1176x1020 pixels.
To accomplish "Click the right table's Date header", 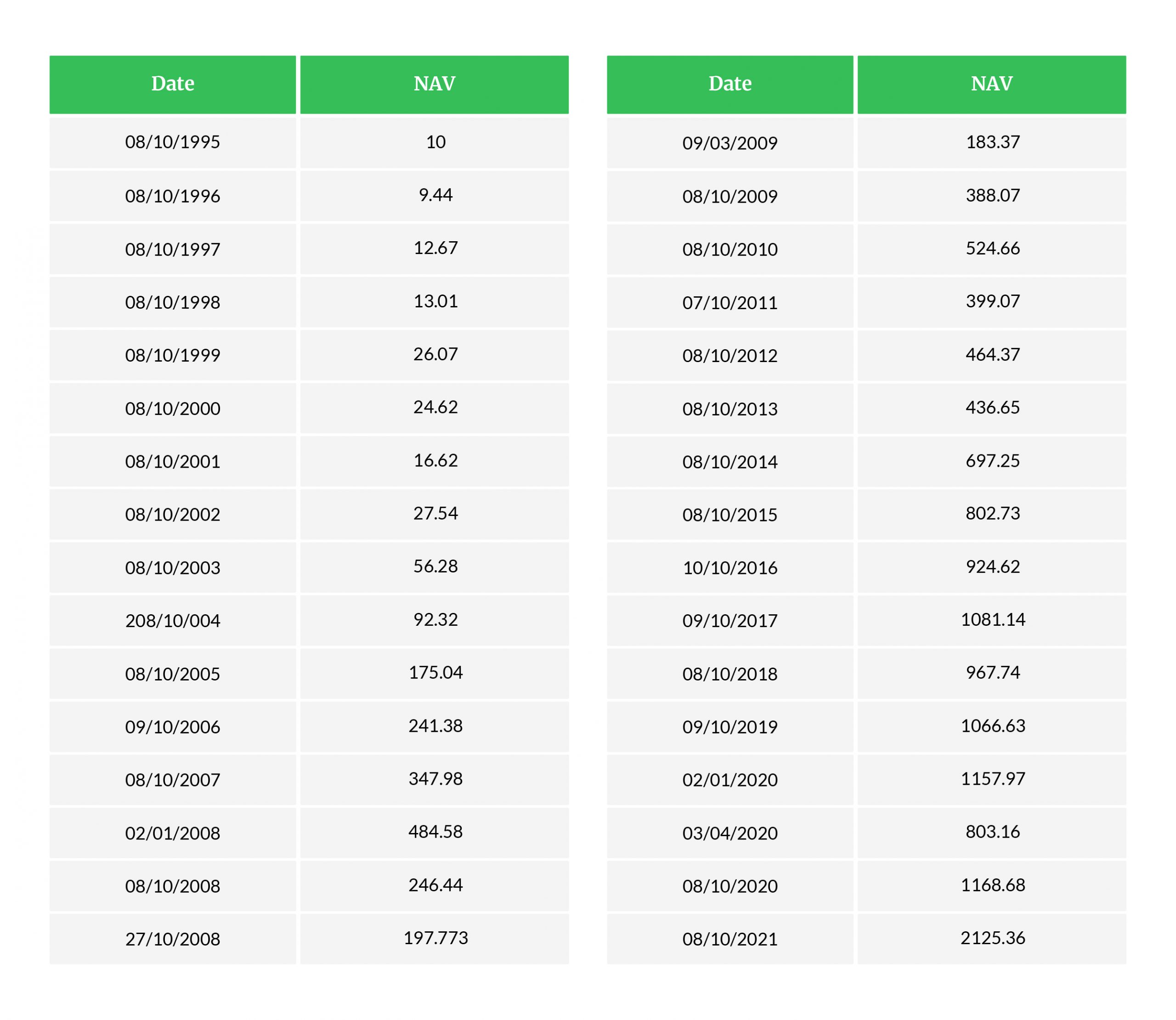I will (x=729, y=84).
